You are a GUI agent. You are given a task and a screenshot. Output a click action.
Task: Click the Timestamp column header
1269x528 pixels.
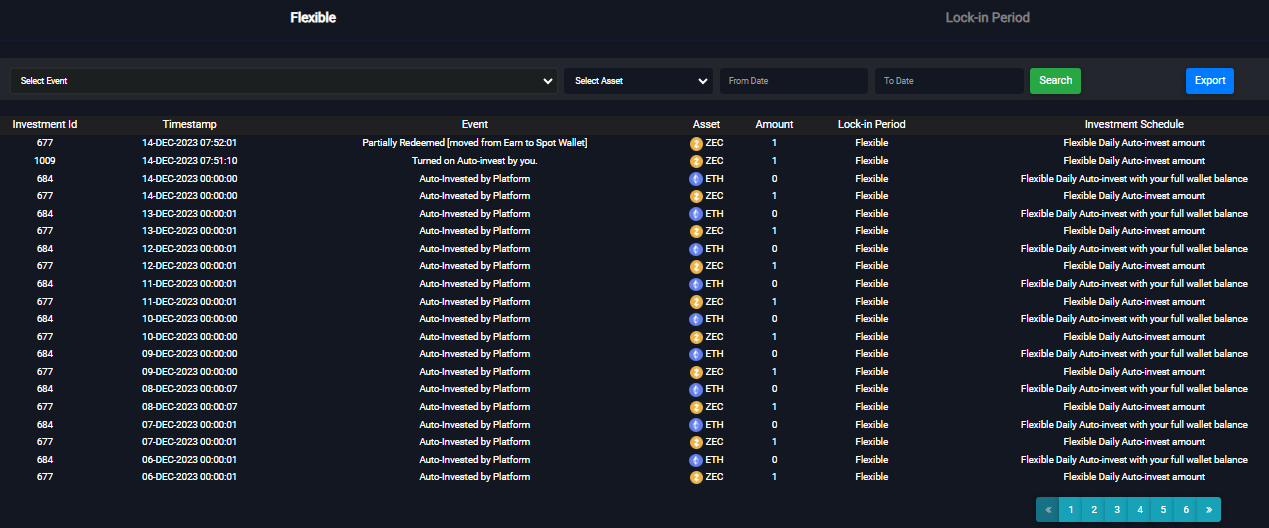pos(189,125)
